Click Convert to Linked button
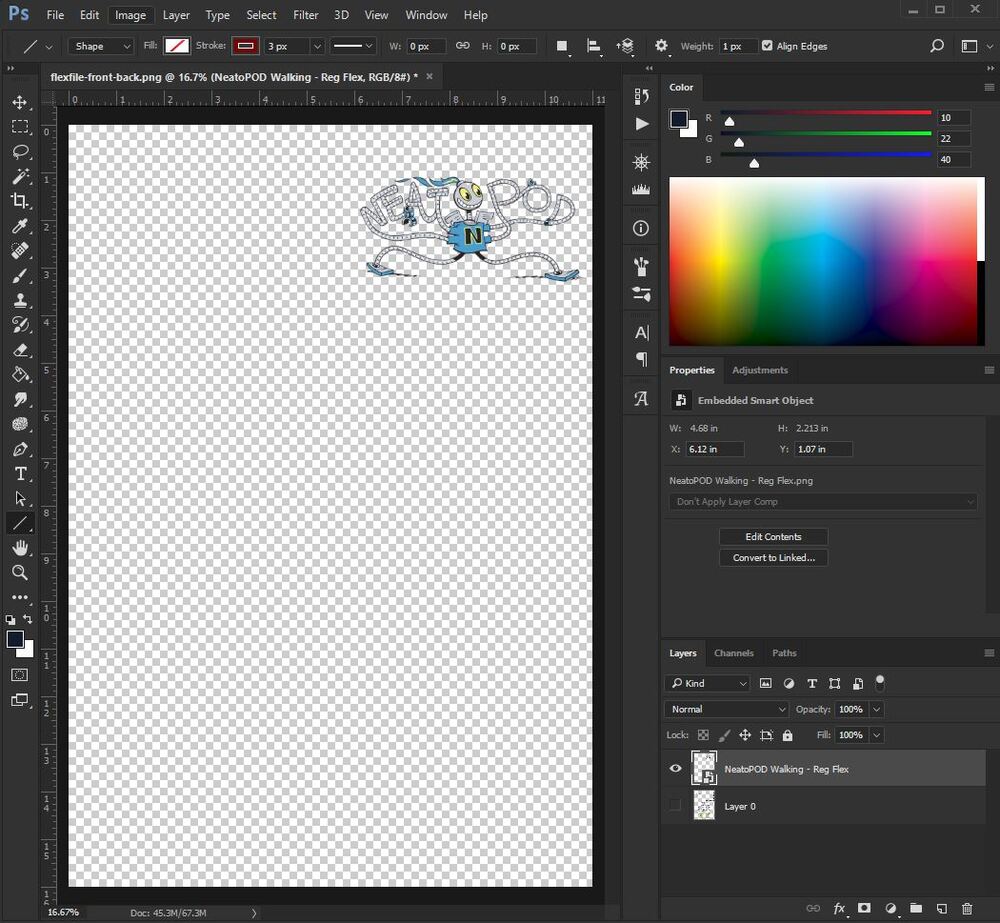The image size is (1000, 923). [x=773, y=557]
